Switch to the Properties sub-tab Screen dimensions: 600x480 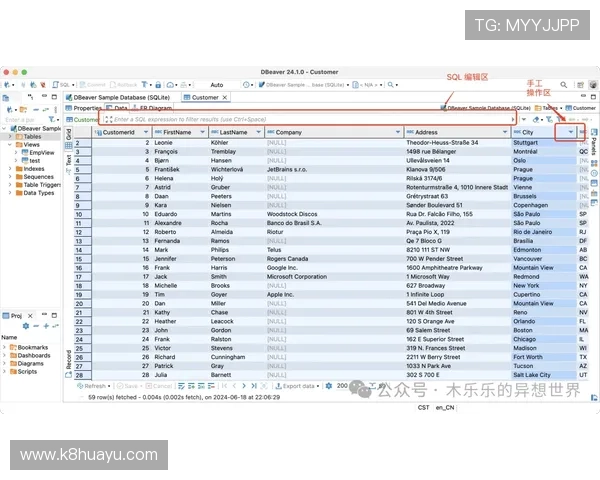84,108
